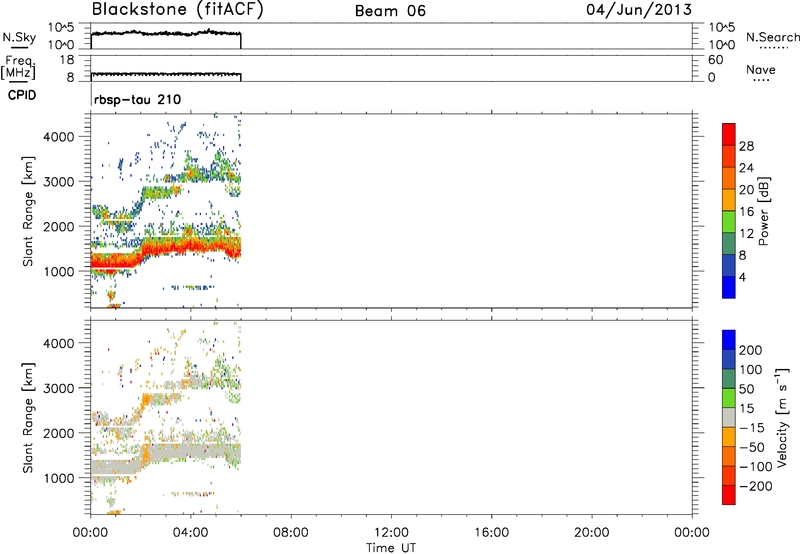Click the Slant Range label of velocity panel

click(28, 418)
